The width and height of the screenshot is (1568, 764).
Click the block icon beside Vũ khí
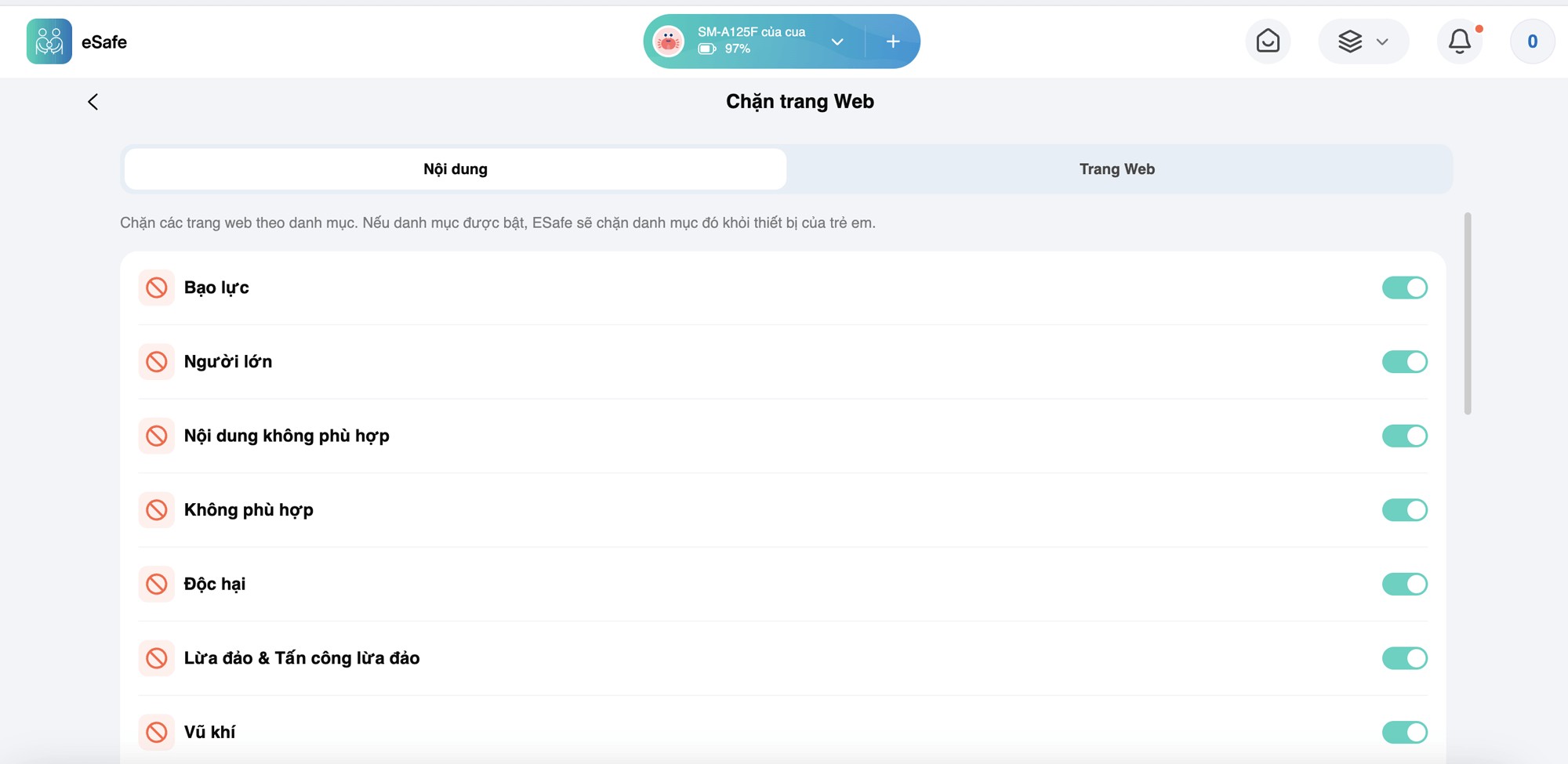[157, 732]
